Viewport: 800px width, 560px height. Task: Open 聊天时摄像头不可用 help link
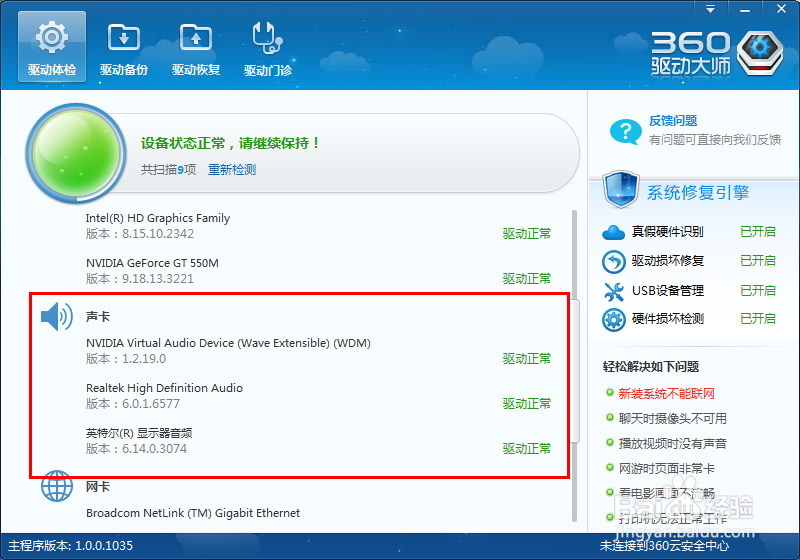coord(672,419)
